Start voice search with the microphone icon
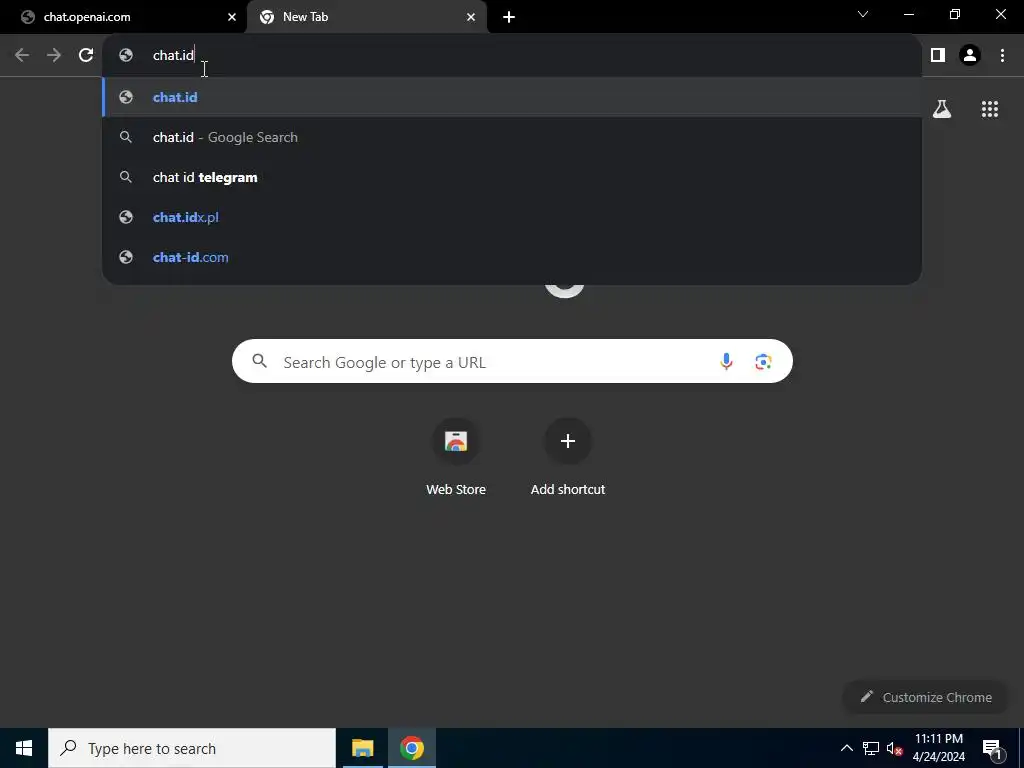This screenshot has width=1024, height=768. point(726,361)
